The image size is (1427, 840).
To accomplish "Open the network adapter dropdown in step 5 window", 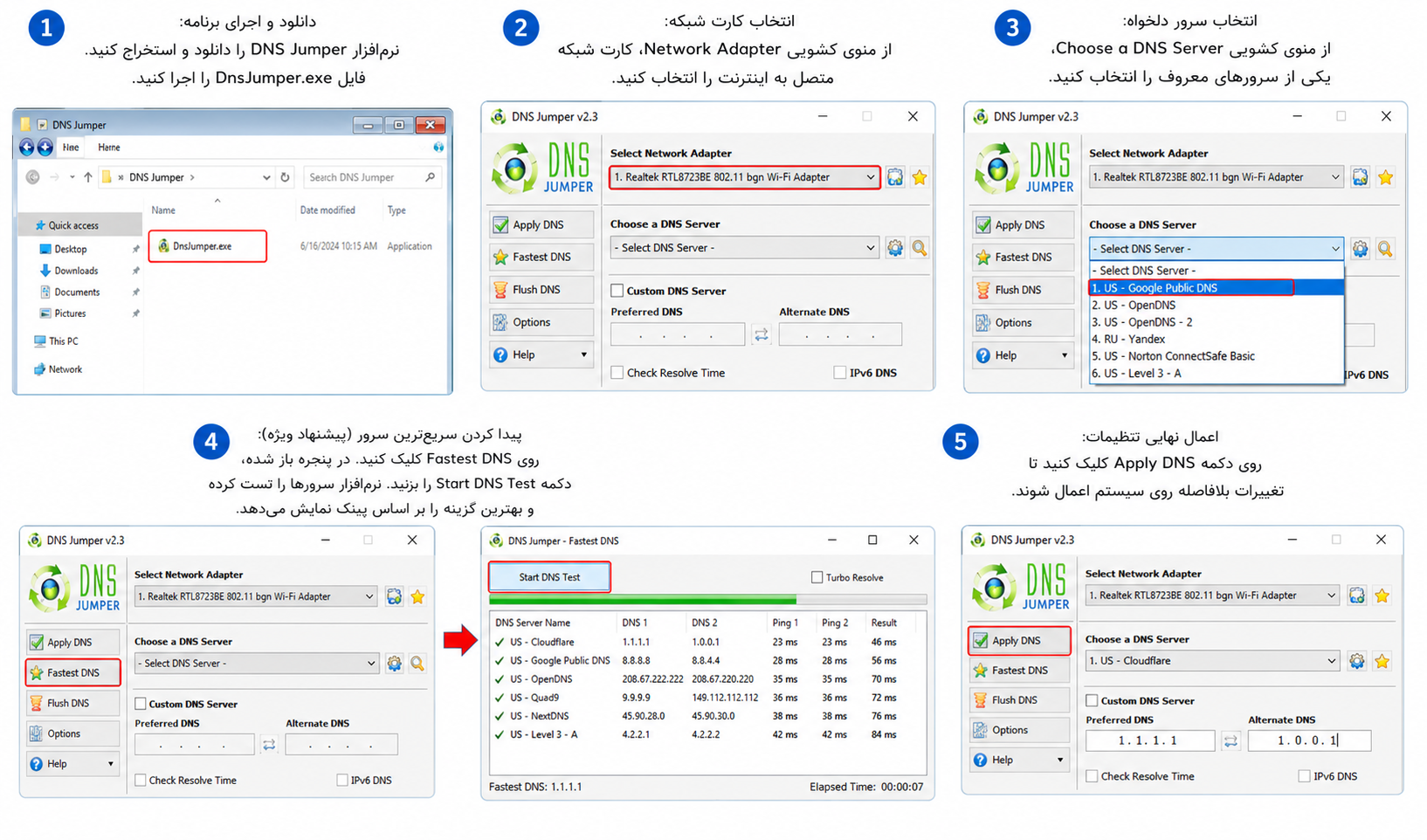I will tap(1212, 596).
